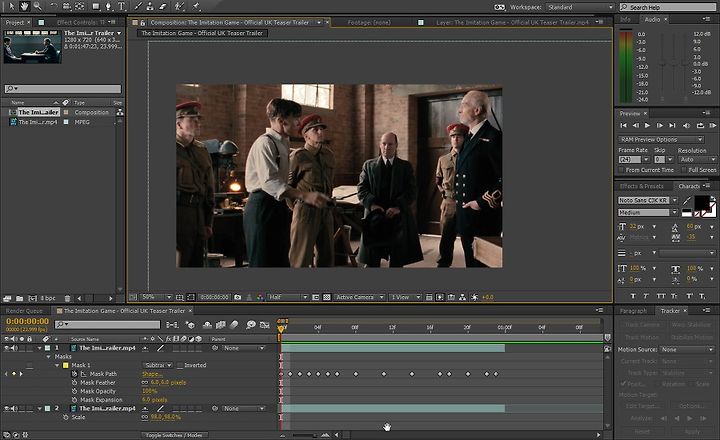Collapse the Masks group of layer 1
The height and width of the screenshot is (440, 720).
click(x=49, y=356)
